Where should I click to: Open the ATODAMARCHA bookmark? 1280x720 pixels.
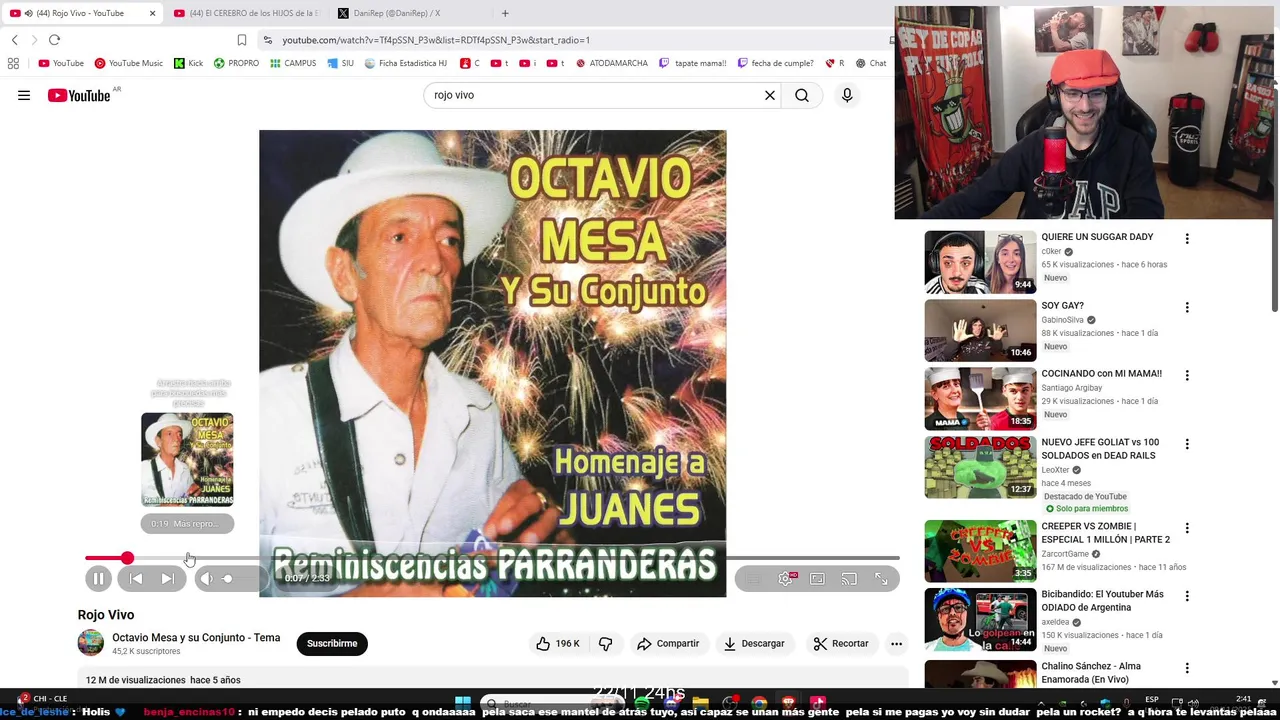tap(612, 63)
